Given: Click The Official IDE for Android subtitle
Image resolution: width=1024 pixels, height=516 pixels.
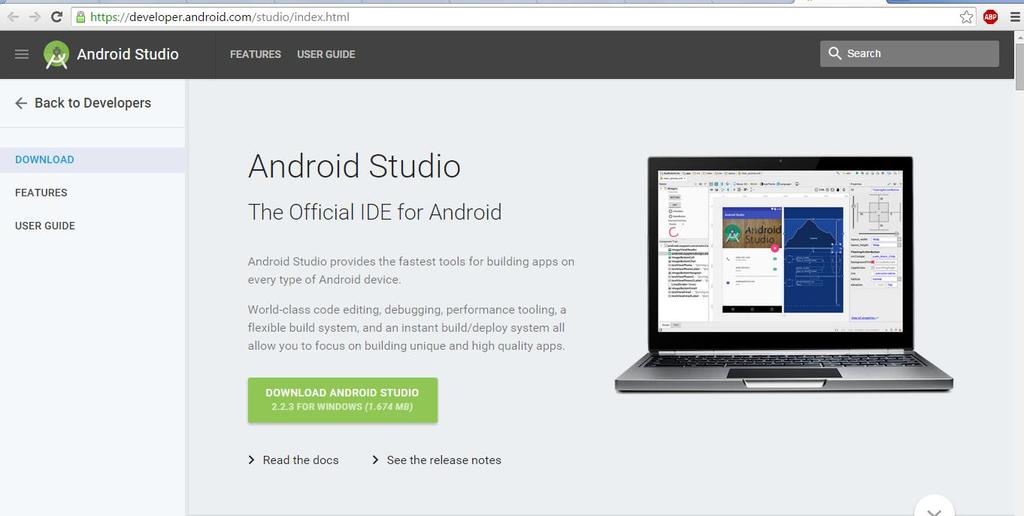Looking at the screenshot, I should [375, 212].
